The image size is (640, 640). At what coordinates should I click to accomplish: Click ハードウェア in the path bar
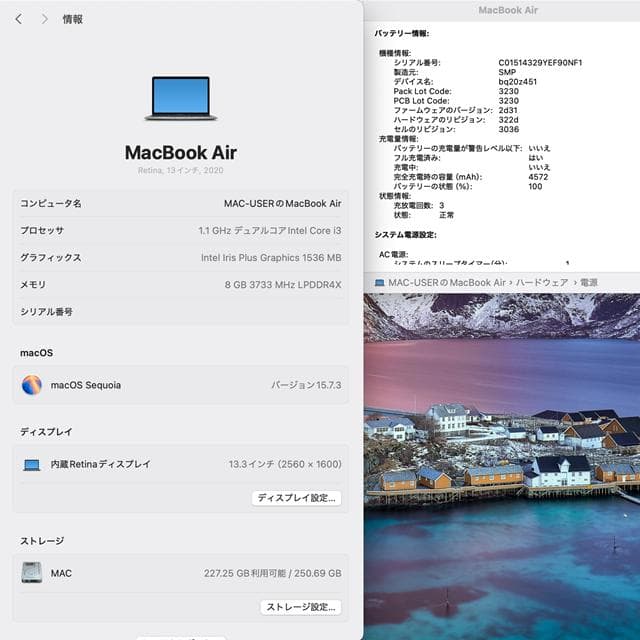pyautogui.click(x=542, y=282)
